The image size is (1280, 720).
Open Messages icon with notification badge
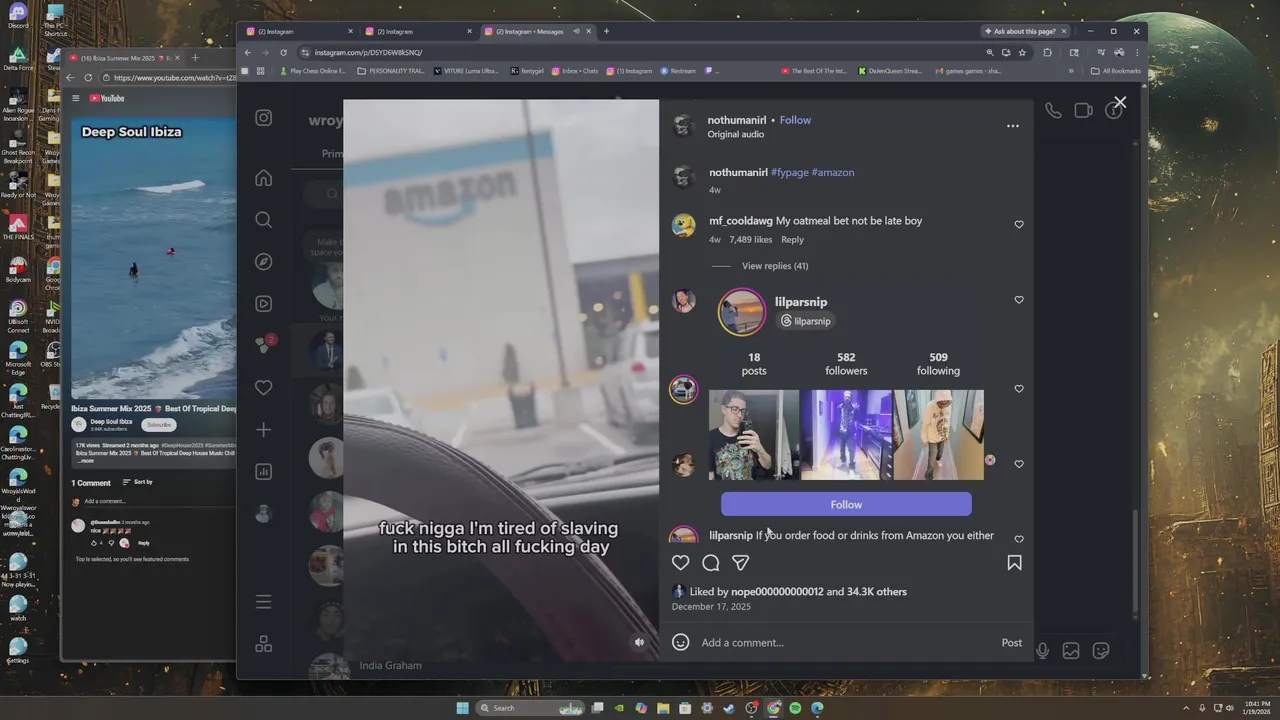[264, 345]
